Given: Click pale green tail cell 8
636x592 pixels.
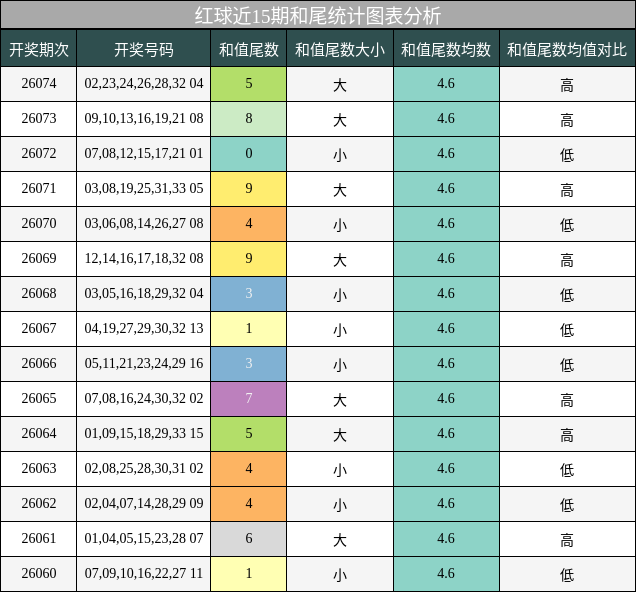Looking at the screenshot, I should pos(249,119).
